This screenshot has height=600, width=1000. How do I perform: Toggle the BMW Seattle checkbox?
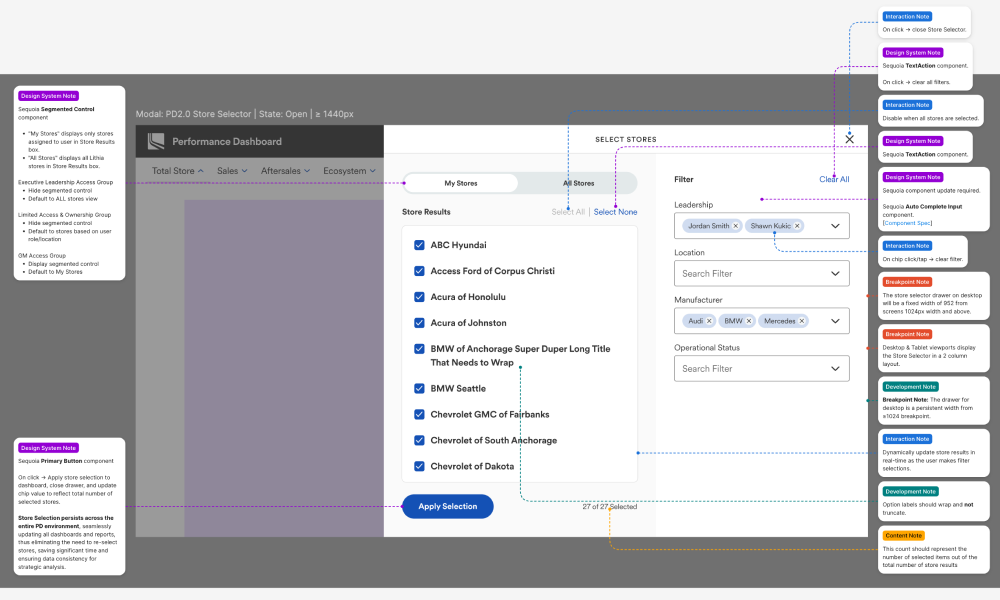tap(419, 388)
